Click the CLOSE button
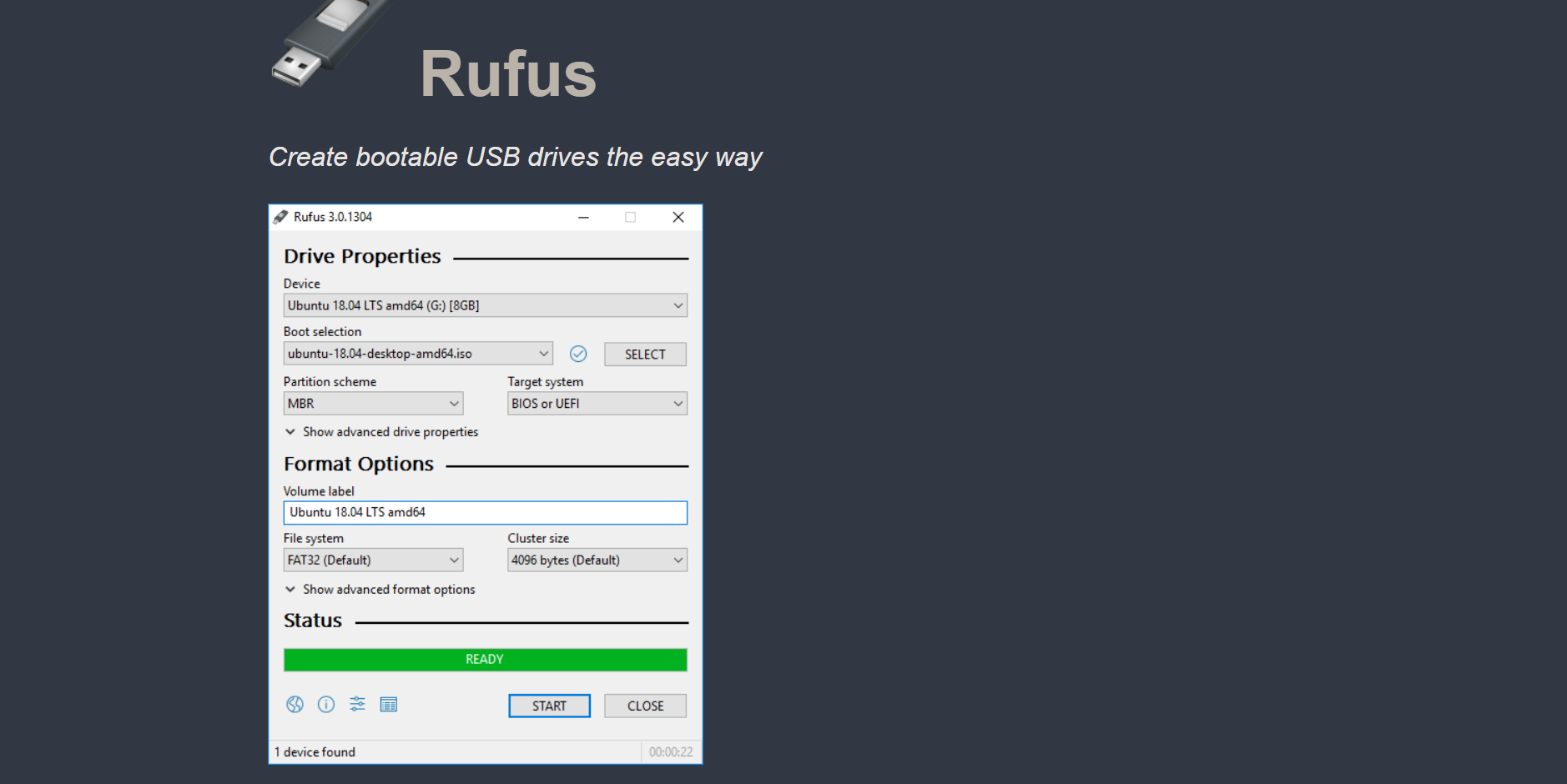Viewport: 1567px width, 784px height. (x=644, y=706)
